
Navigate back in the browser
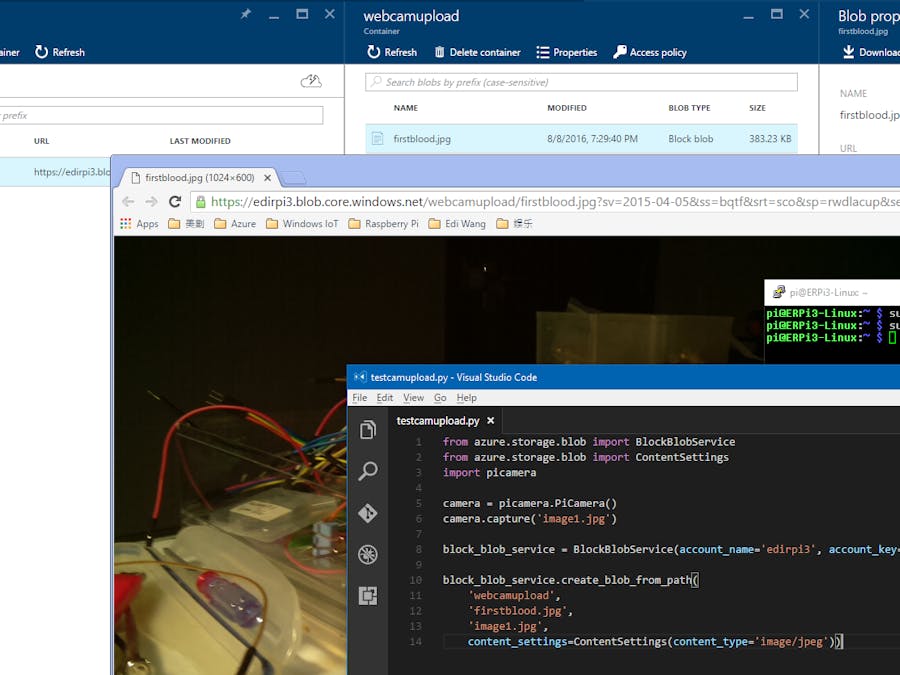point(128,201)
